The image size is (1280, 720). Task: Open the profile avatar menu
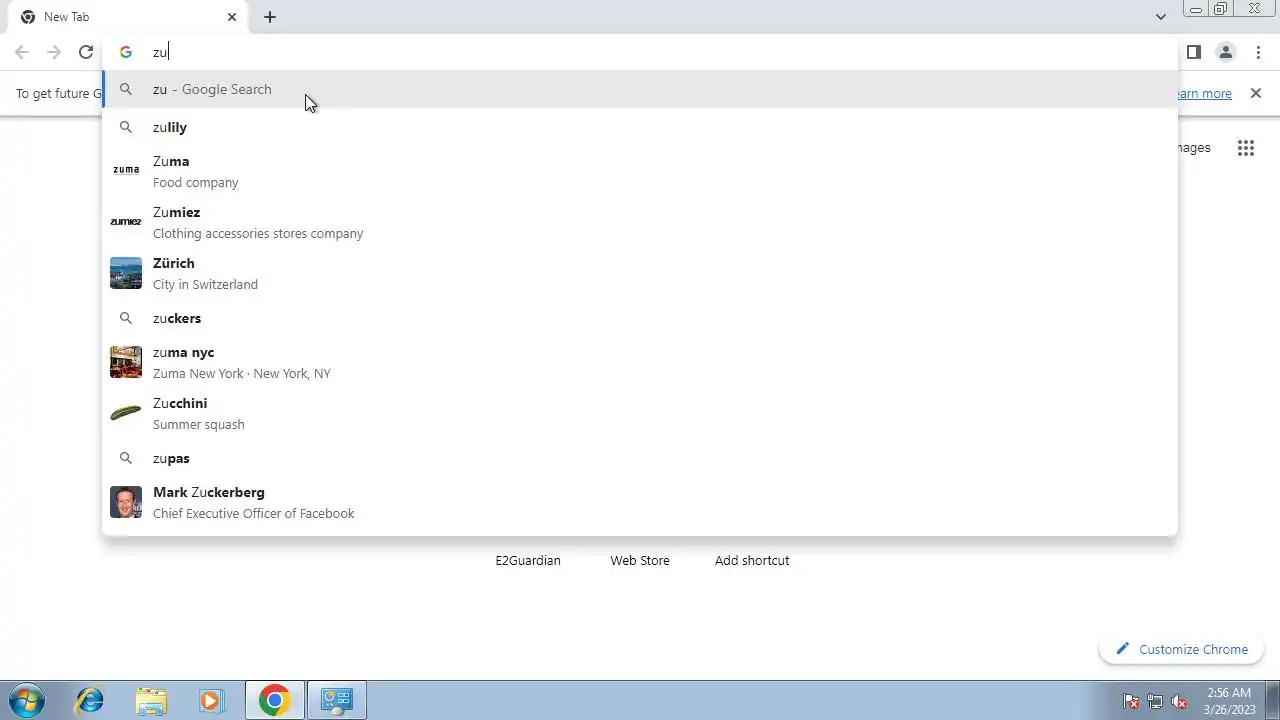coord(1225,52)
